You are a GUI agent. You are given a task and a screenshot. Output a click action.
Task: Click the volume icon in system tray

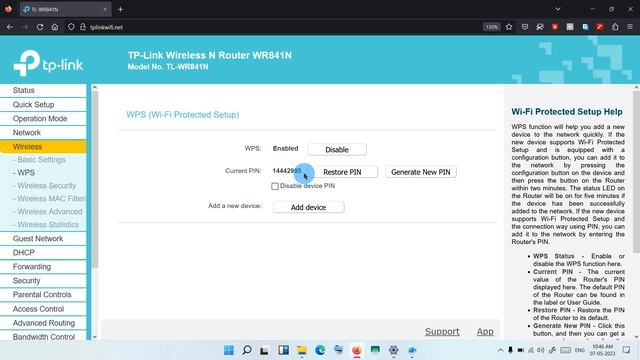(x=541, y=350)
